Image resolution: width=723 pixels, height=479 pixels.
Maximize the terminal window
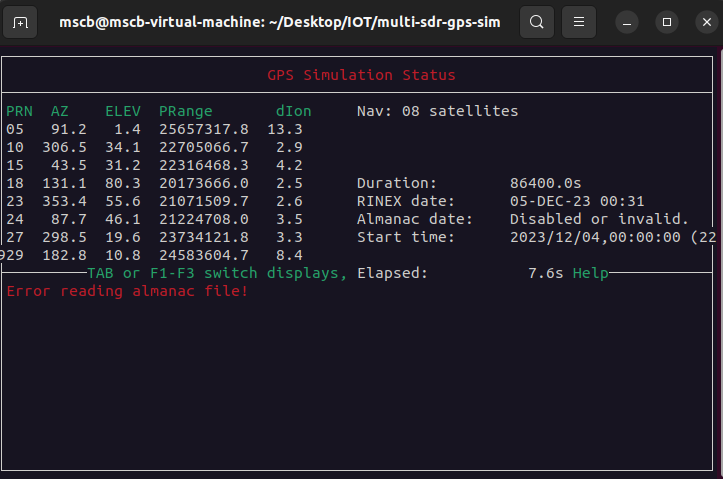(x=667, y=22)
